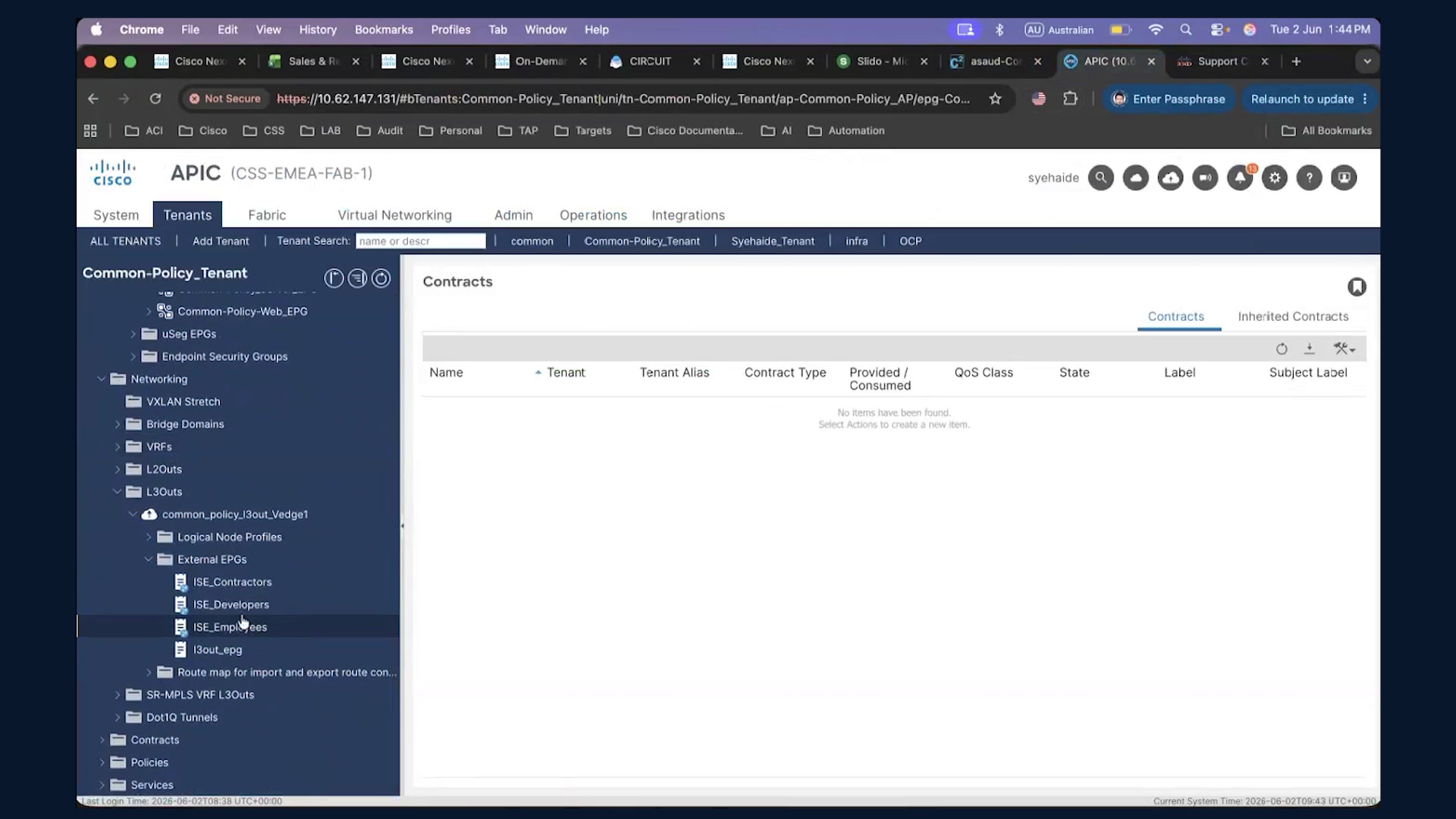1456x819 pixels.
Task: Click Relaunch to update button
Action: tap(1309, 99)
